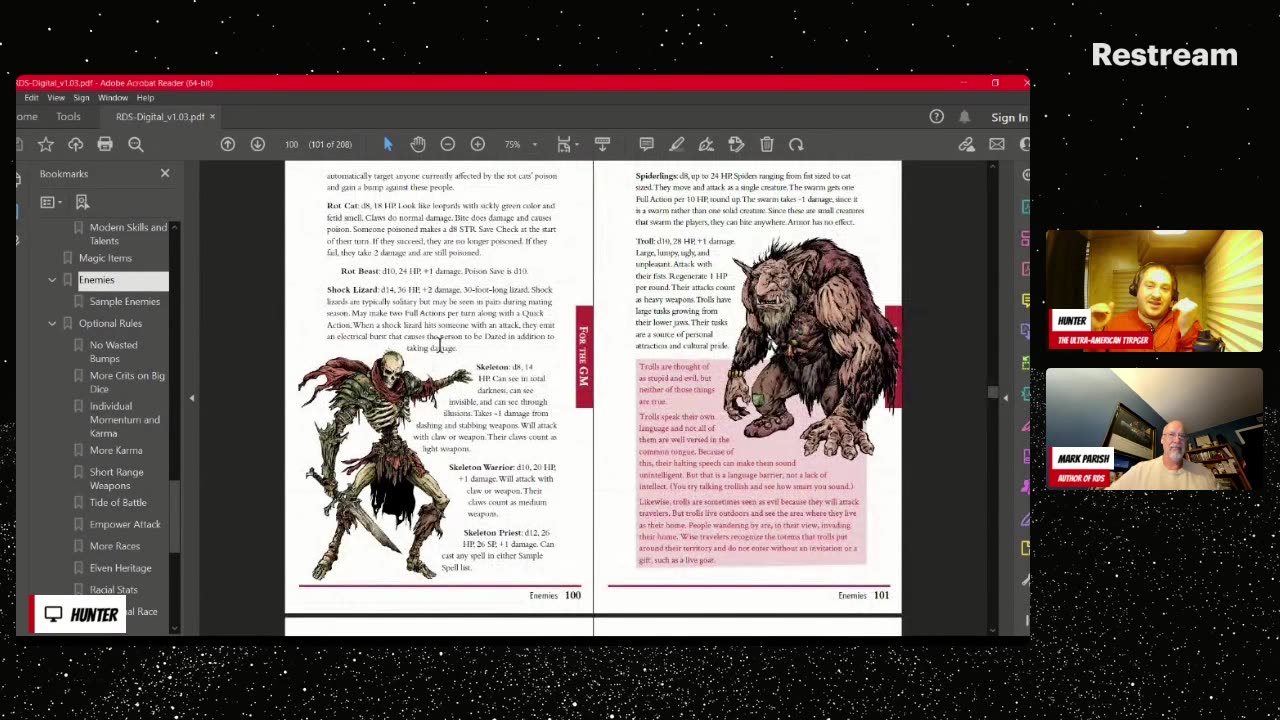The width and height of the screenshot is (1280, 720).
Task: Click the fit page scrolling icon
Action: (x=564, y=144)
